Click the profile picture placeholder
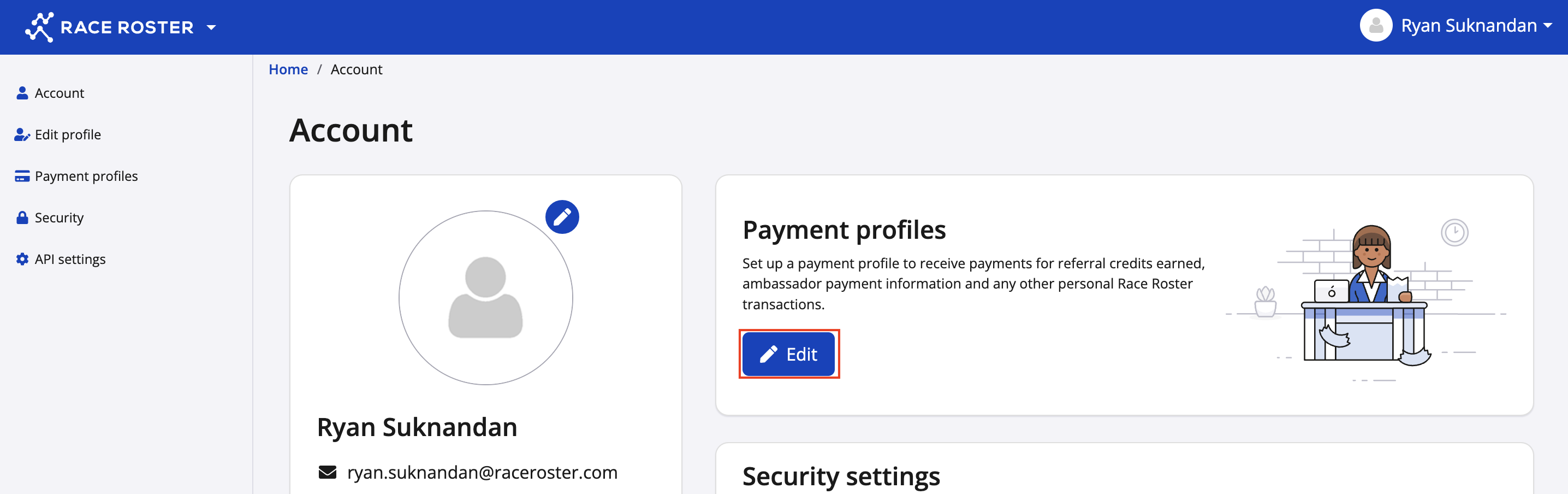The width and height of the screenshot is (1568, 494). pyautogui.click(x=485, y=298)
